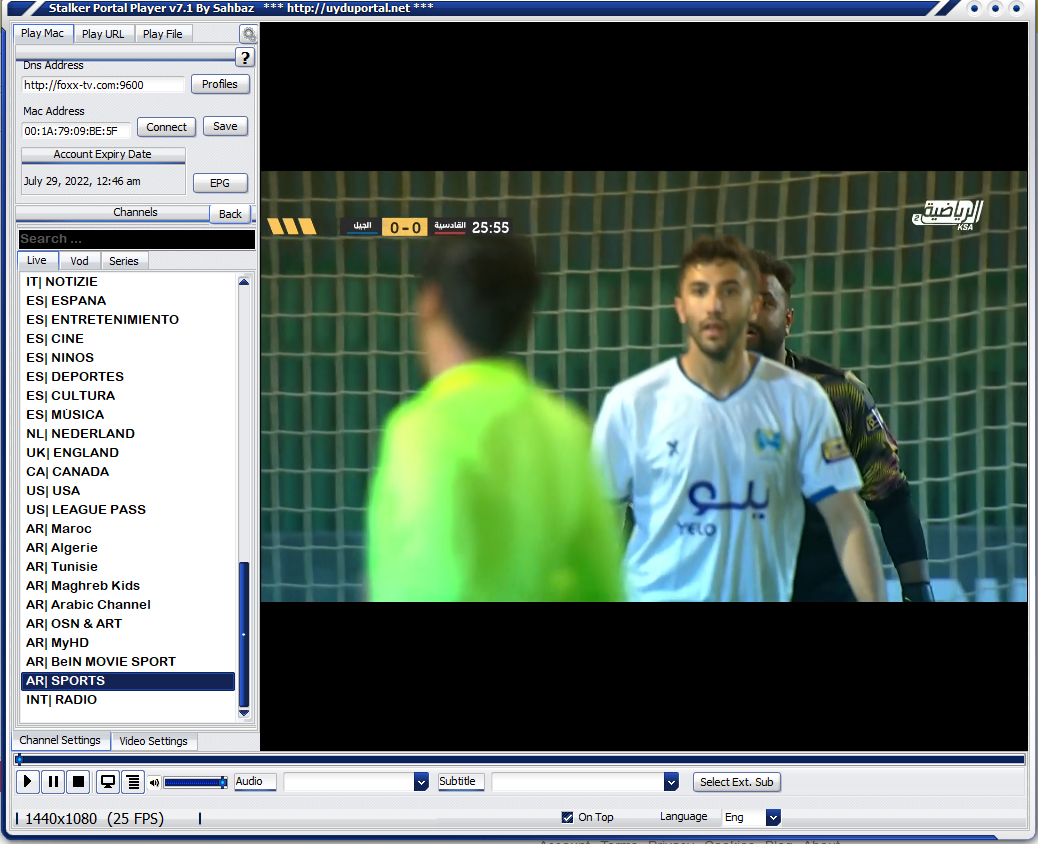Click the question mark help icon
This screenshot has width=1038, height=844.
coord(244,58)
